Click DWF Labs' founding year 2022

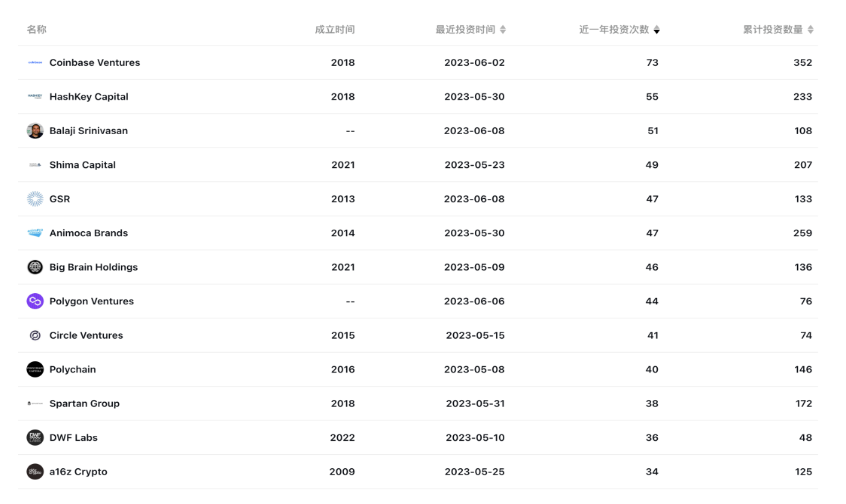pos(343,437)
